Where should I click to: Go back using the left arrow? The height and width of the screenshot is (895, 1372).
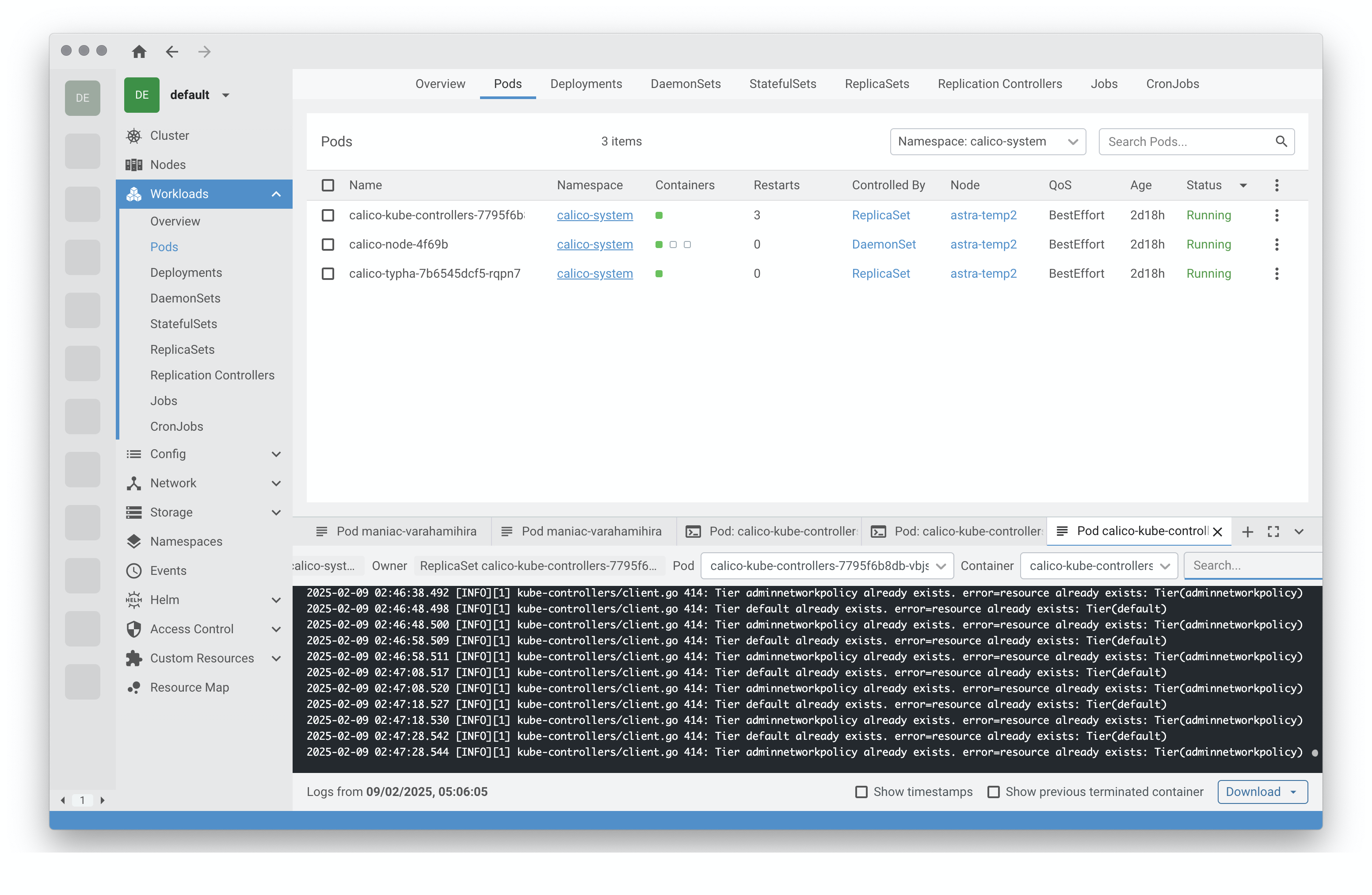(172, 52)
